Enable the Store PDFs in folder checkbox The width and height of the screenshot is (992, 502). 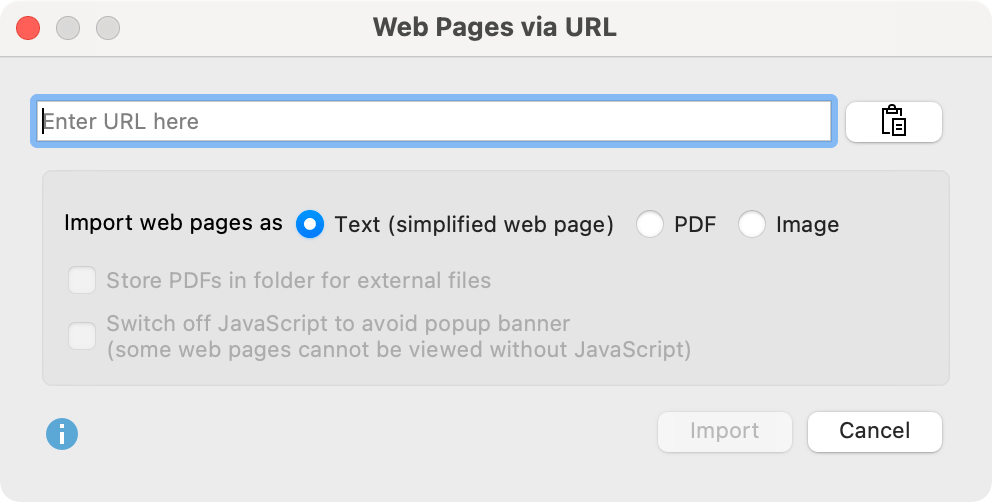click(x=81, y=280)
